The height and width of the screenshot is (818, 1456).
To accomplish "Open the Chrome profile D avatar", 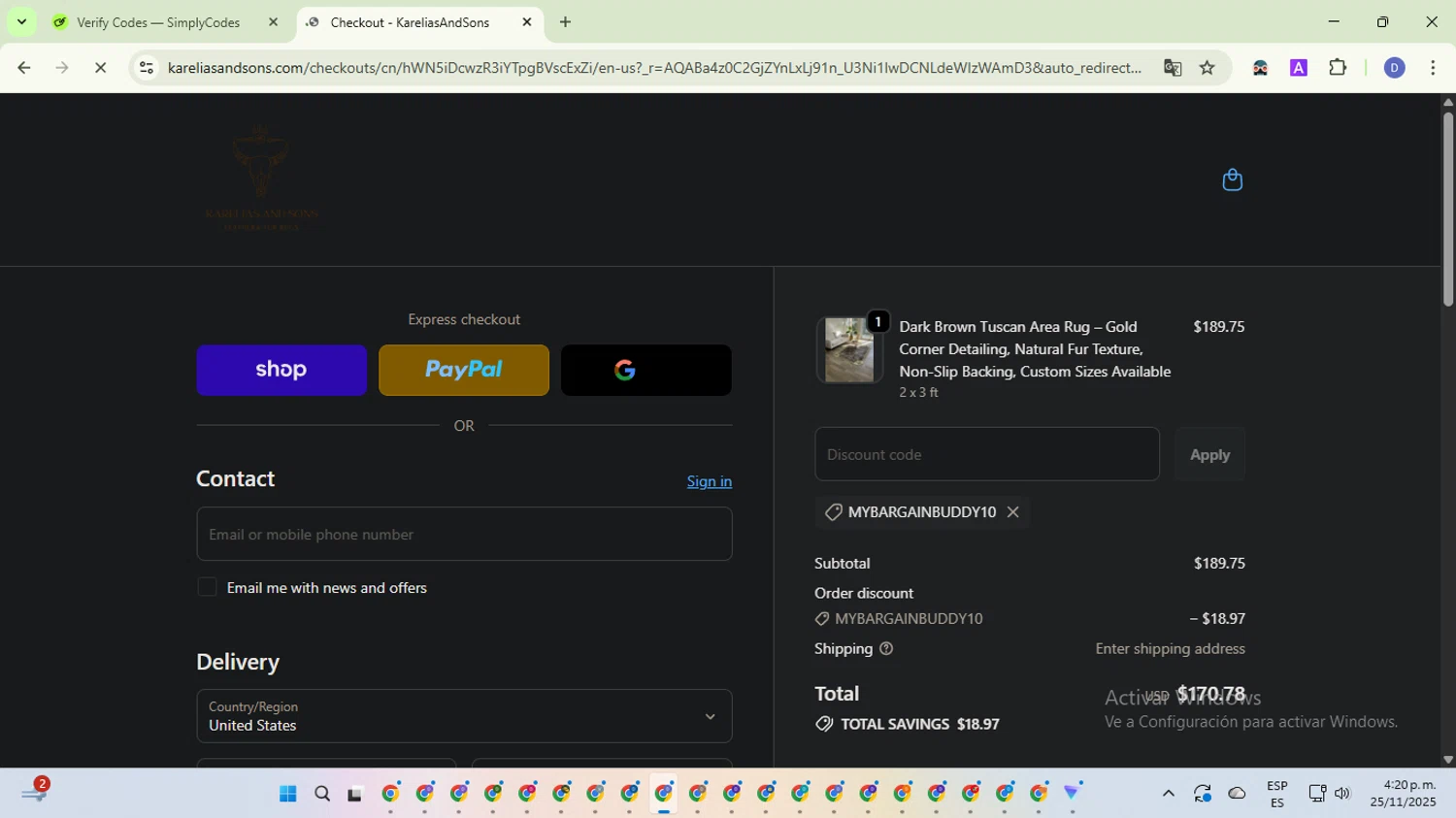I will pyautogui.click(x=1394, y=68).
